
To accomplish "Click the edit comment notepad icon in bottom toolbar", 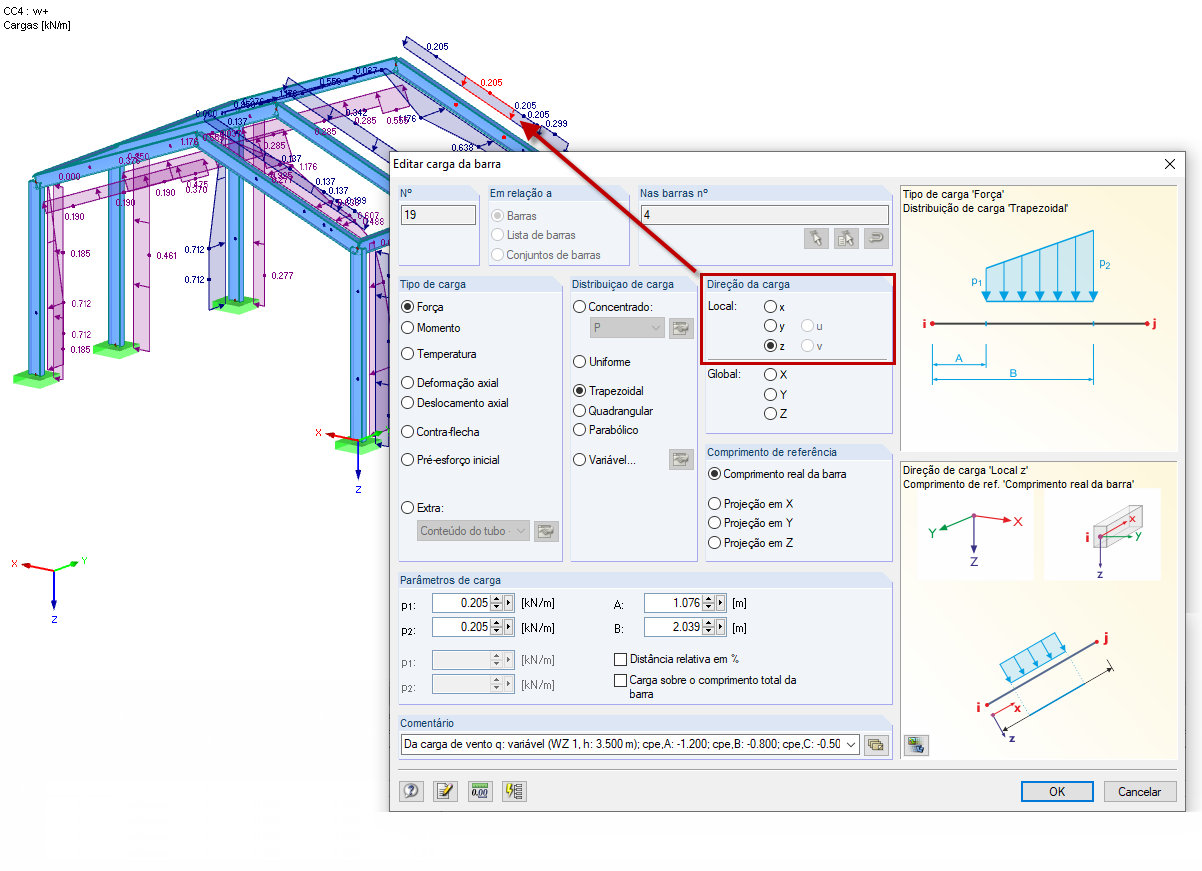I will pyautogui.click(x=446, y=791).
